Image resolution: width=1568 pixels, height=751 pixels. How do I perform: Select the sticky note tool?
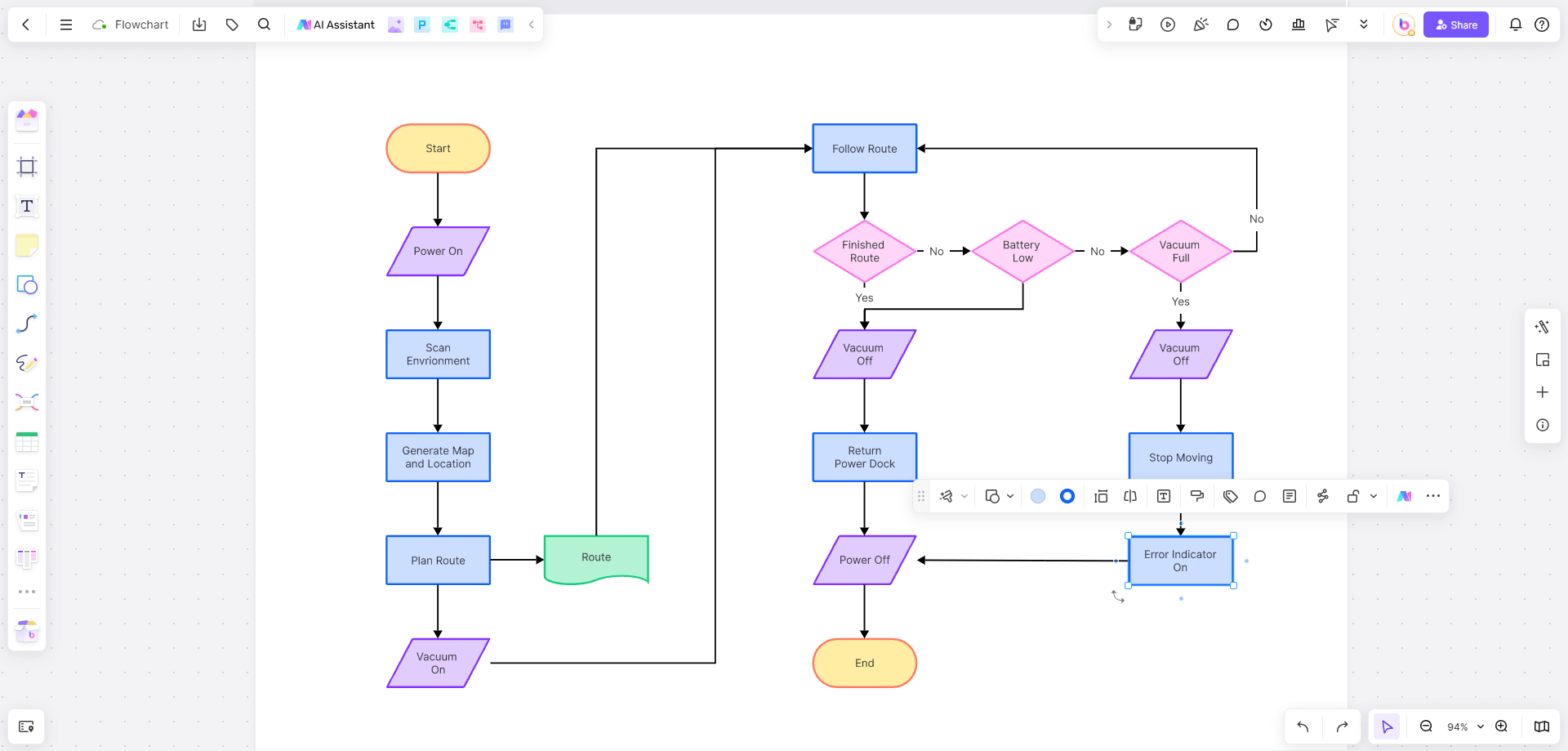point(27,245)
